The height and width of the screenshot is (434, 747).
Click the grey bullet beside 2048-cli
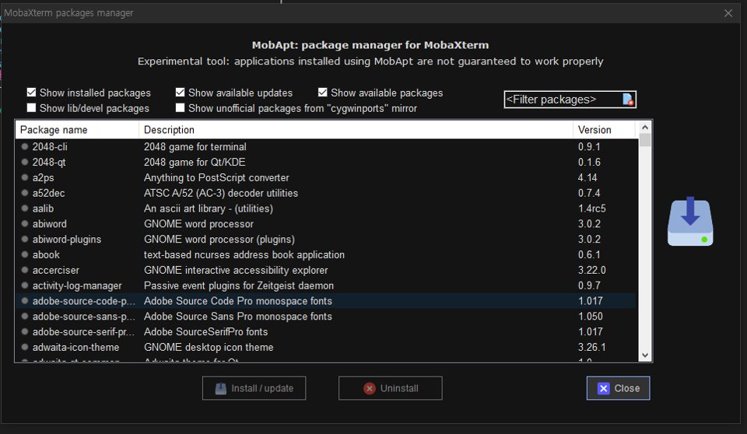pos(25,147)
